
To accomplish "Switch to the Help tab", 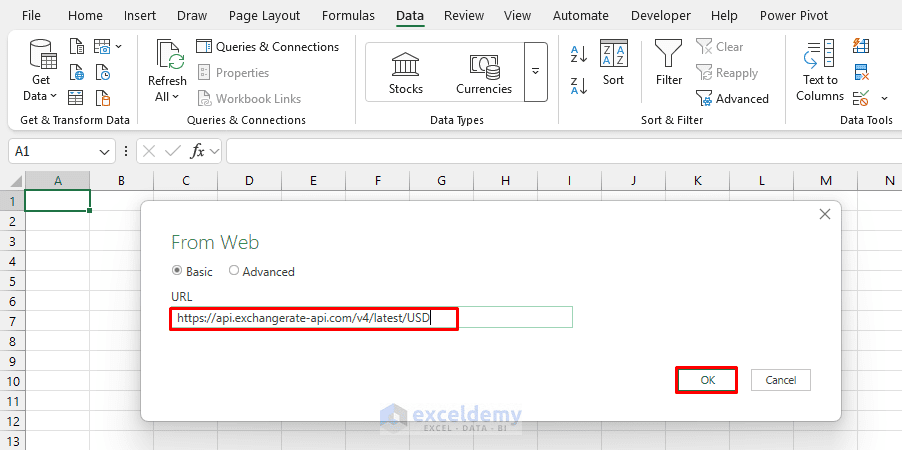I will [724, 16].
